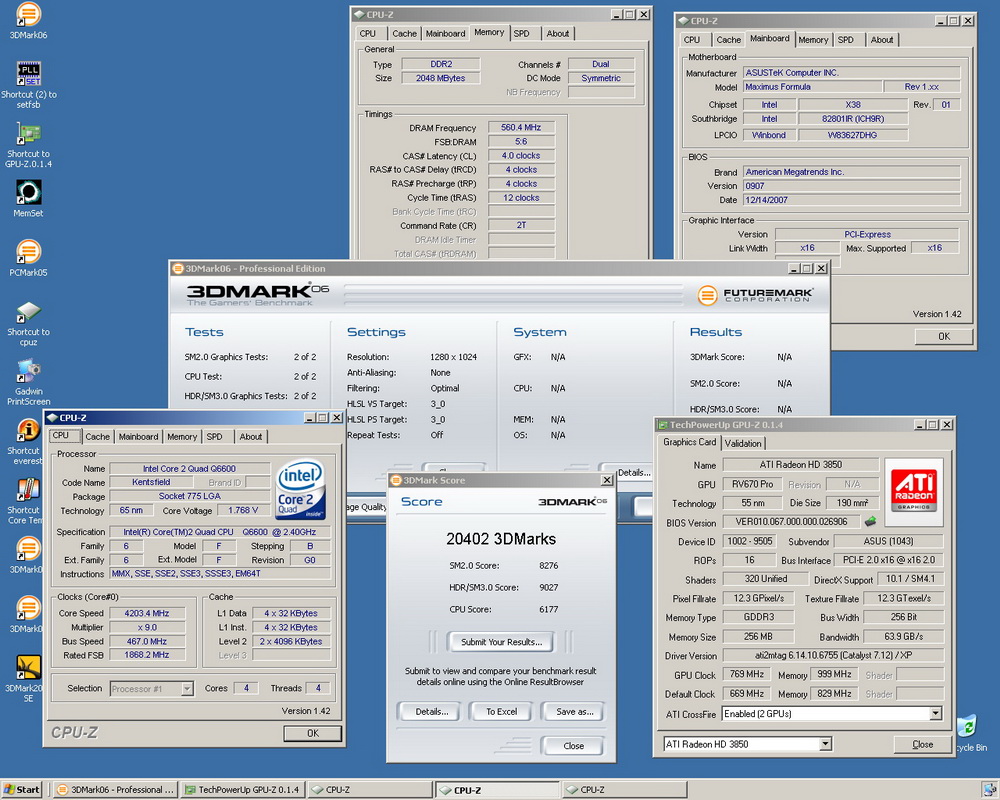This screenshot has height=800, width=1000.
Task: Open the Windows Start menu
Action: [x=22, y=790]
